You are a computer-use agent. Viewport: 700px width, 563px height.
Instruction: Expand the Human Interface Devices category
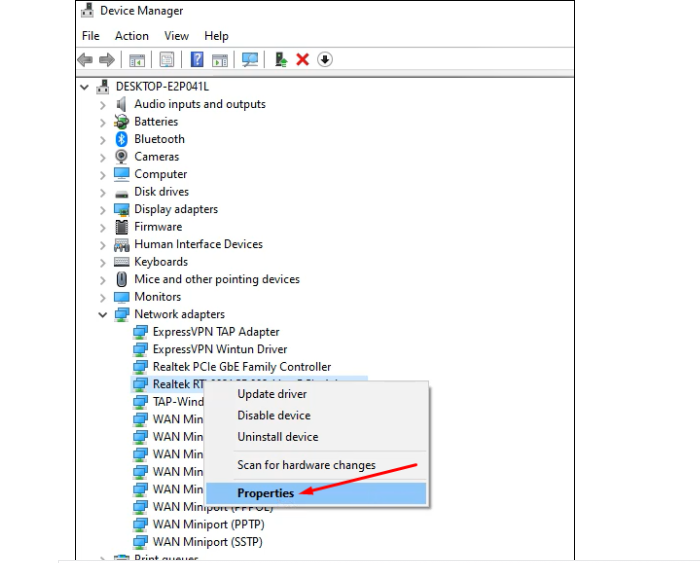103,245
